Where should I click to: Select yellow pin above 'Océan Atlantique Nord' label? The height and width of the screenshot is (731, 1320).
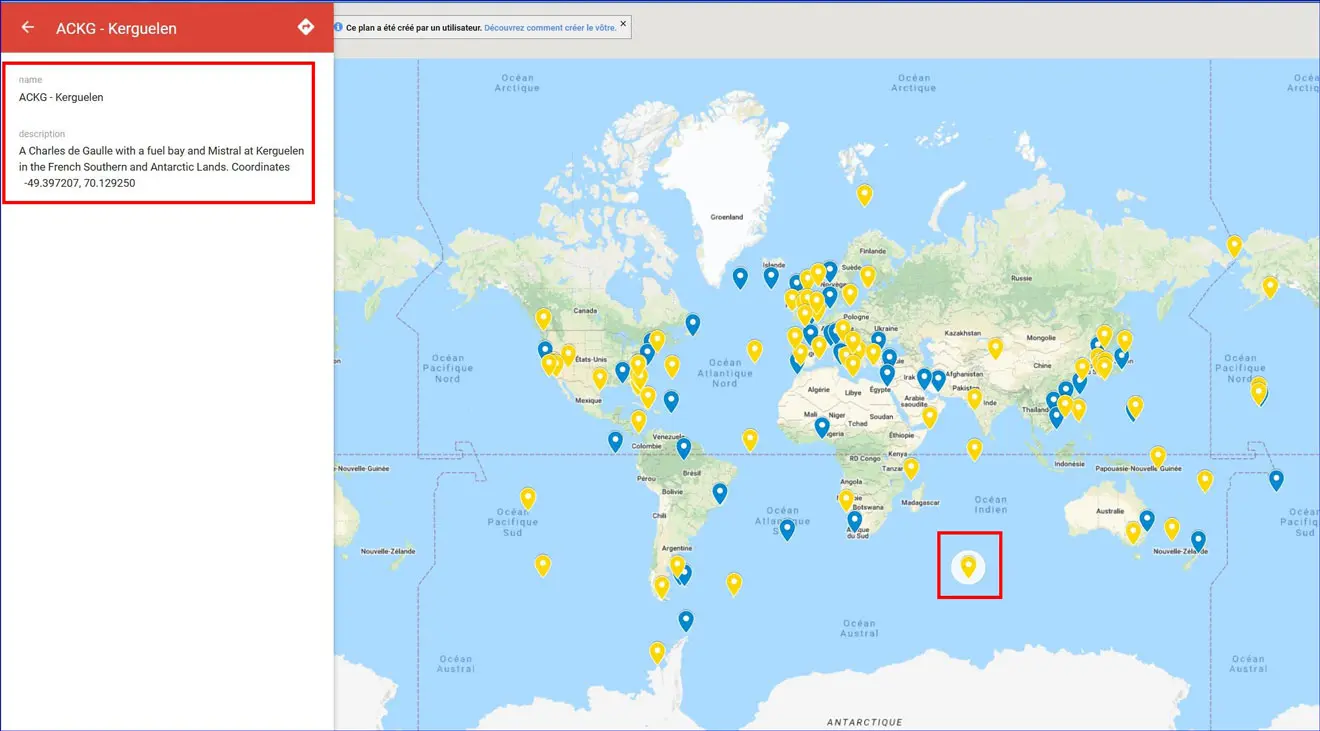754,350
